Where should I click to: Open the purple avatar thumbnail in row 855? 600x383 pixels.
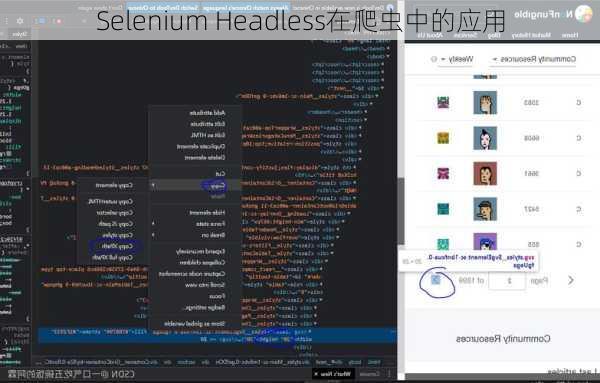485,242
